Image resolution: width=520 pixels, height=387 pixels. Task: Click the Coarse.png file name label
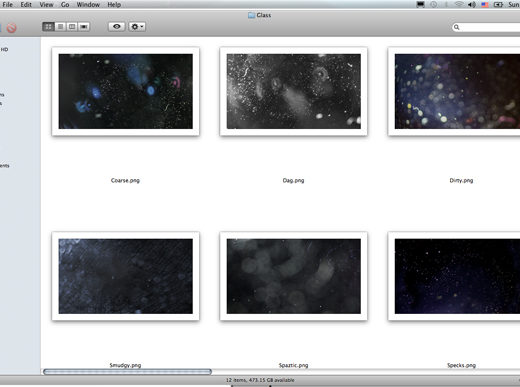click(125, 180)
